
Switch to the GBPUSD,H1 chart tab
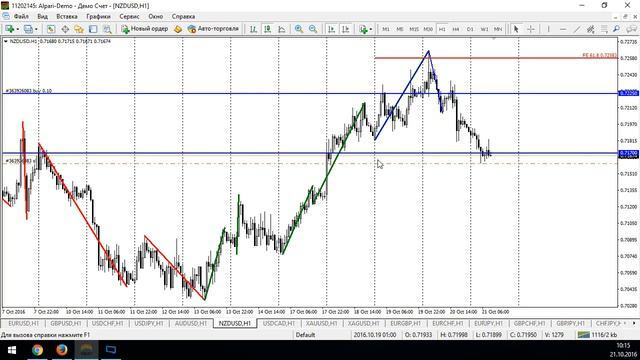coord(66,323)
